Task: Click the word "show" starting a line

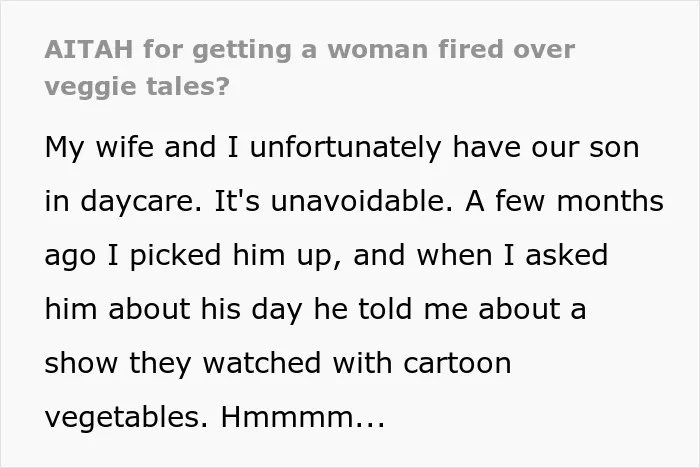Action: coord(81,363)
